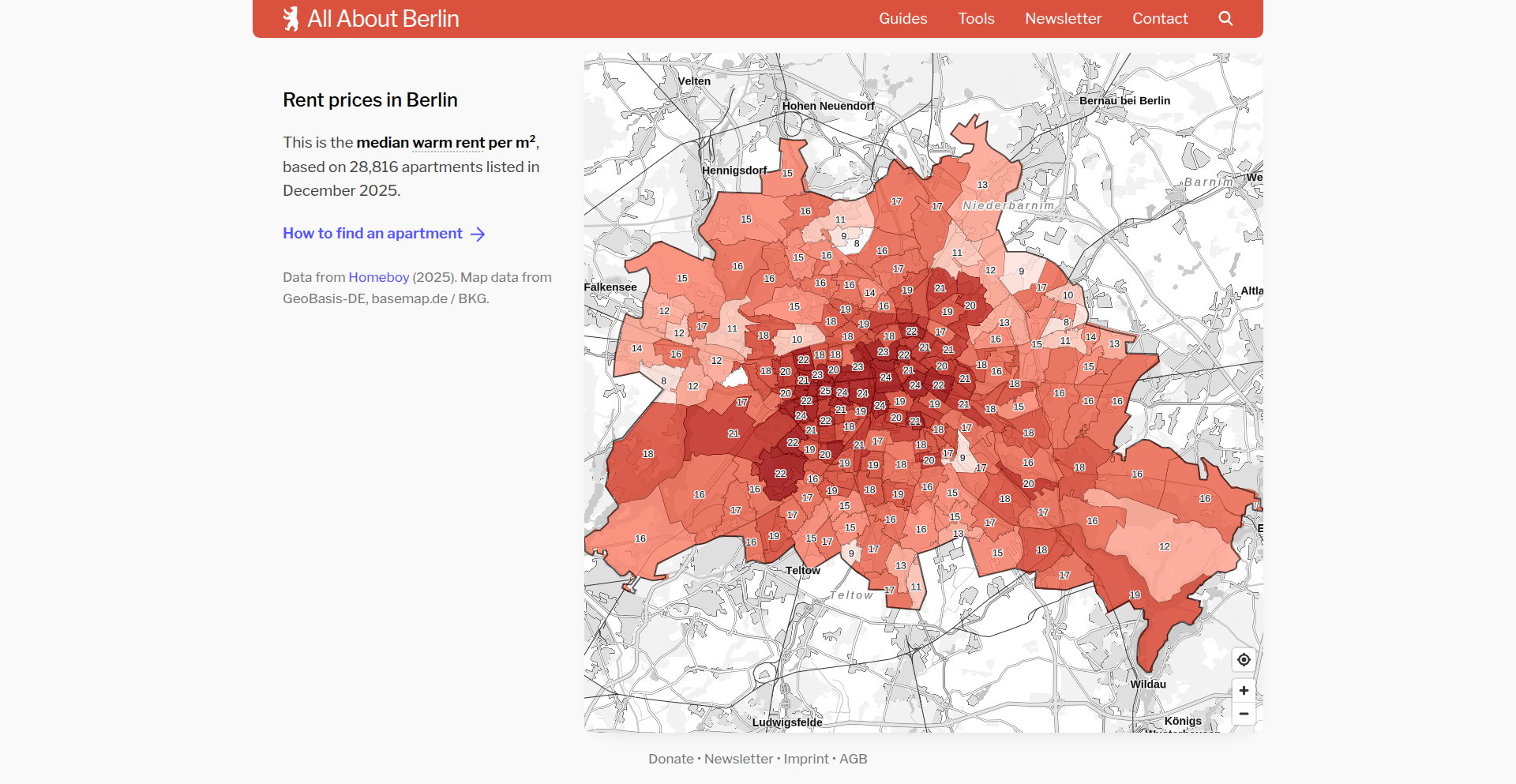This screenshot has width=1516, height=784.
Task: Select the dark district labeled 25
Action: tap(825, 391)
